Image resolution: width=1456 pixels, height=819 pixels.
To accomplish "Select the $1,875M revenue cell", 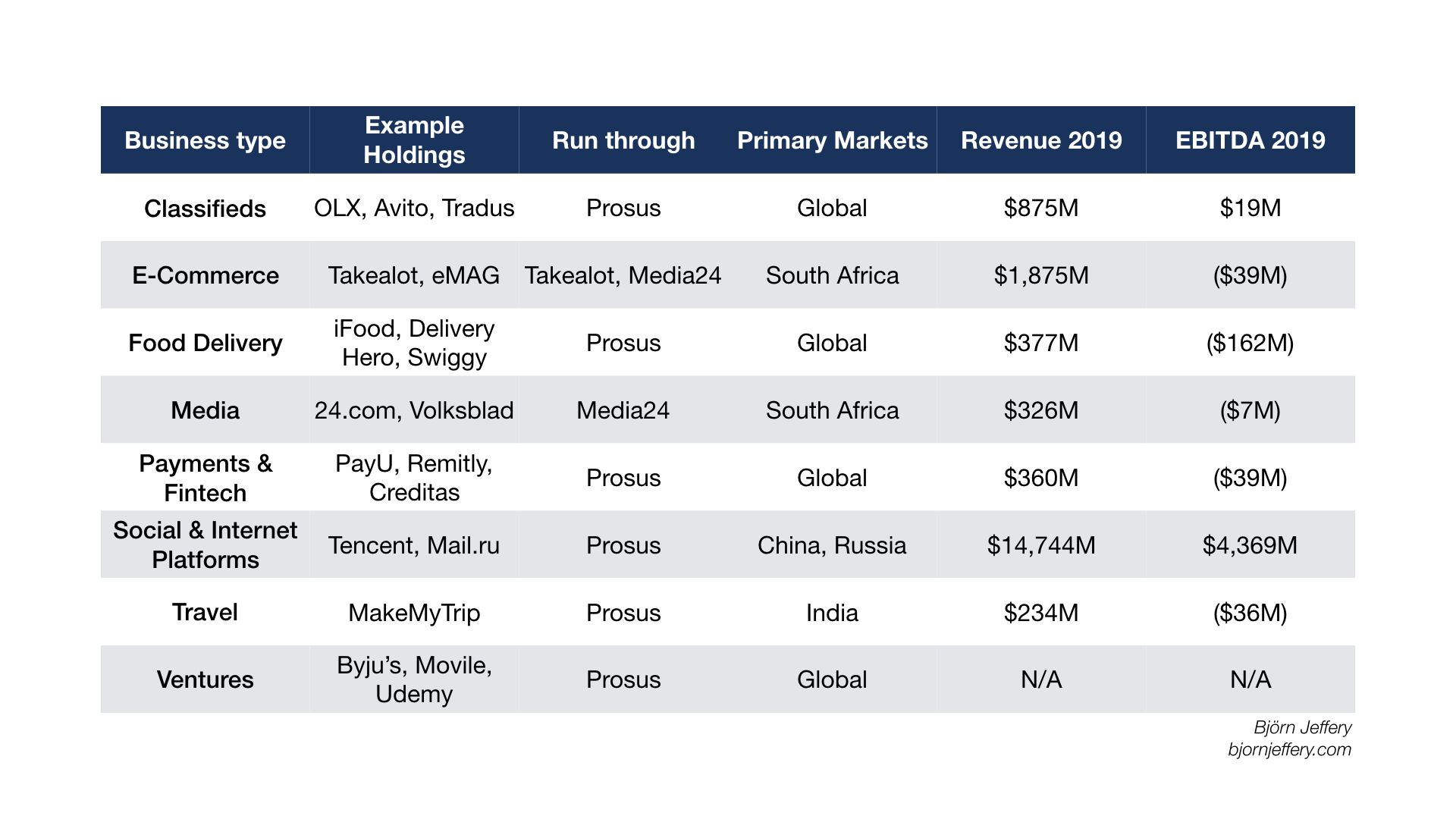I will 1041,275.
